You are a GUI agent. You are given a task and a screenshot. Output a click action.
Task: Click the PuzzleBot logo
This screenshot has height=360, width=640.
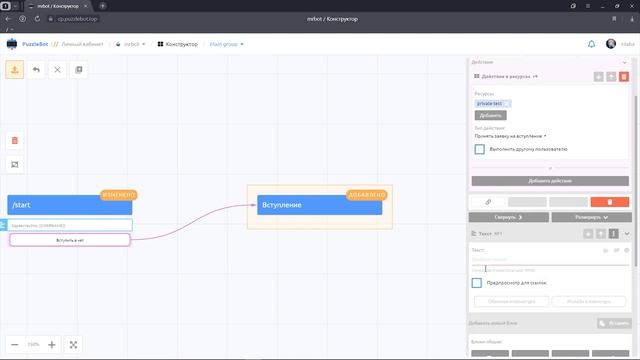pyautogui.click(x=12, y=44)
